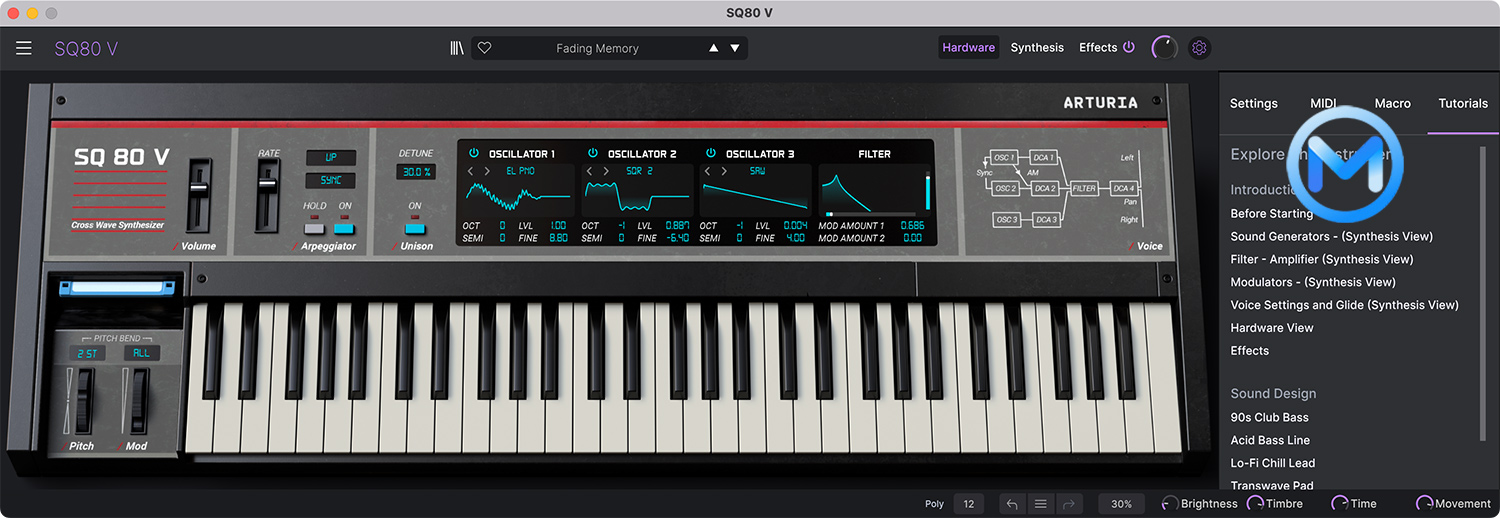Open the hamburger main menu
The width and height of the screenshot is (1500, 518).
pos(24,48)
